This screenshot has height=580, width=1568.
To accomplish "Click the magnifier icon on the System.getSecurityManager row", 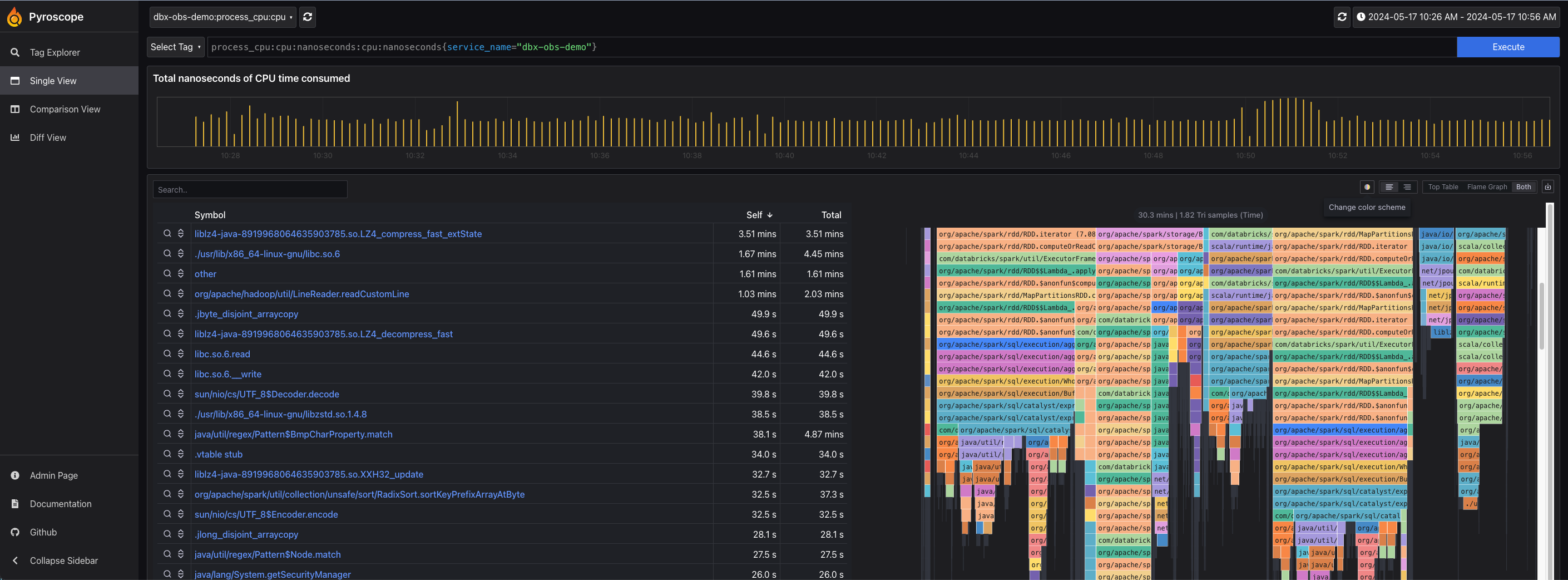I will (167, 574).
